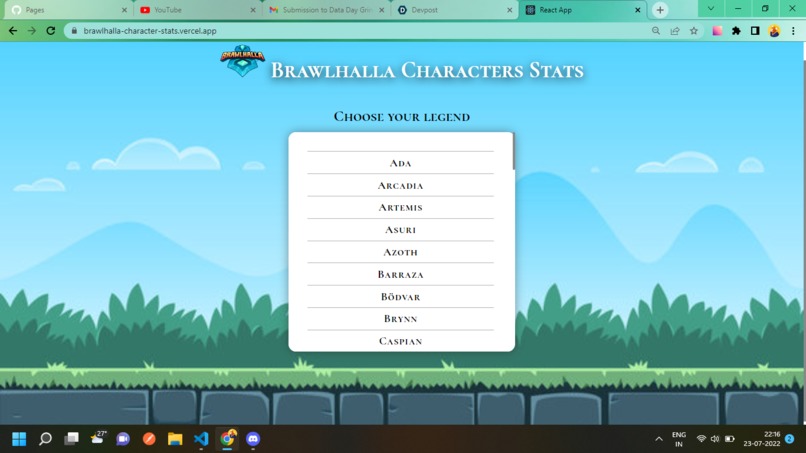Focus the address bar URL
The width and height of the screenshot is (806, 453).
coord(150,31)
